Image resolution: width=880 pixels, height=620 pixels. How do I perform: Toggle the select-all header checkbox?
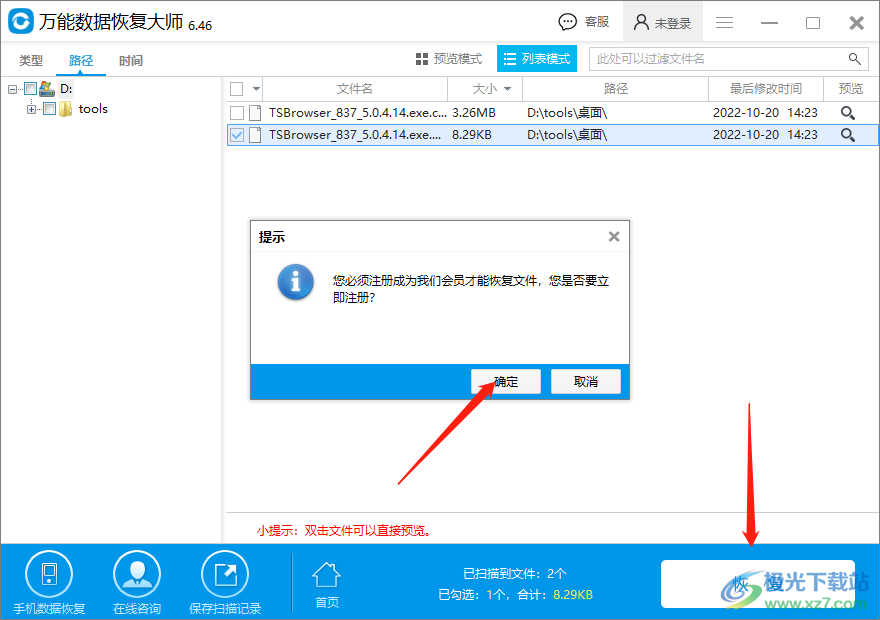pyautogui.click(x=237, y=89)
